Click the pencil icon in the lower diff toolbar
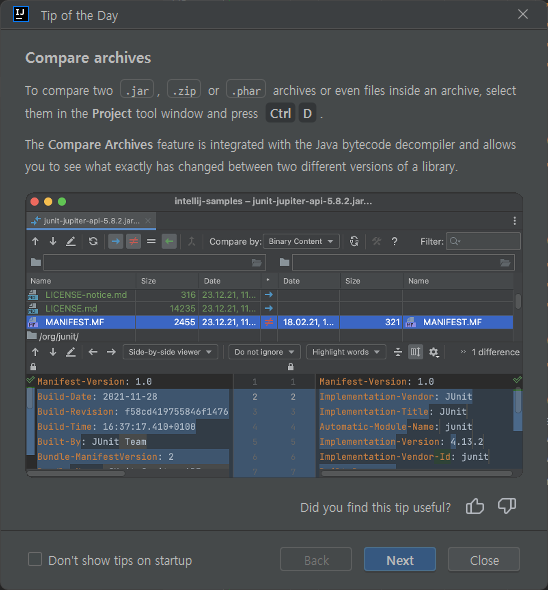Screen dimensions: 548x590 pos(71,352)
